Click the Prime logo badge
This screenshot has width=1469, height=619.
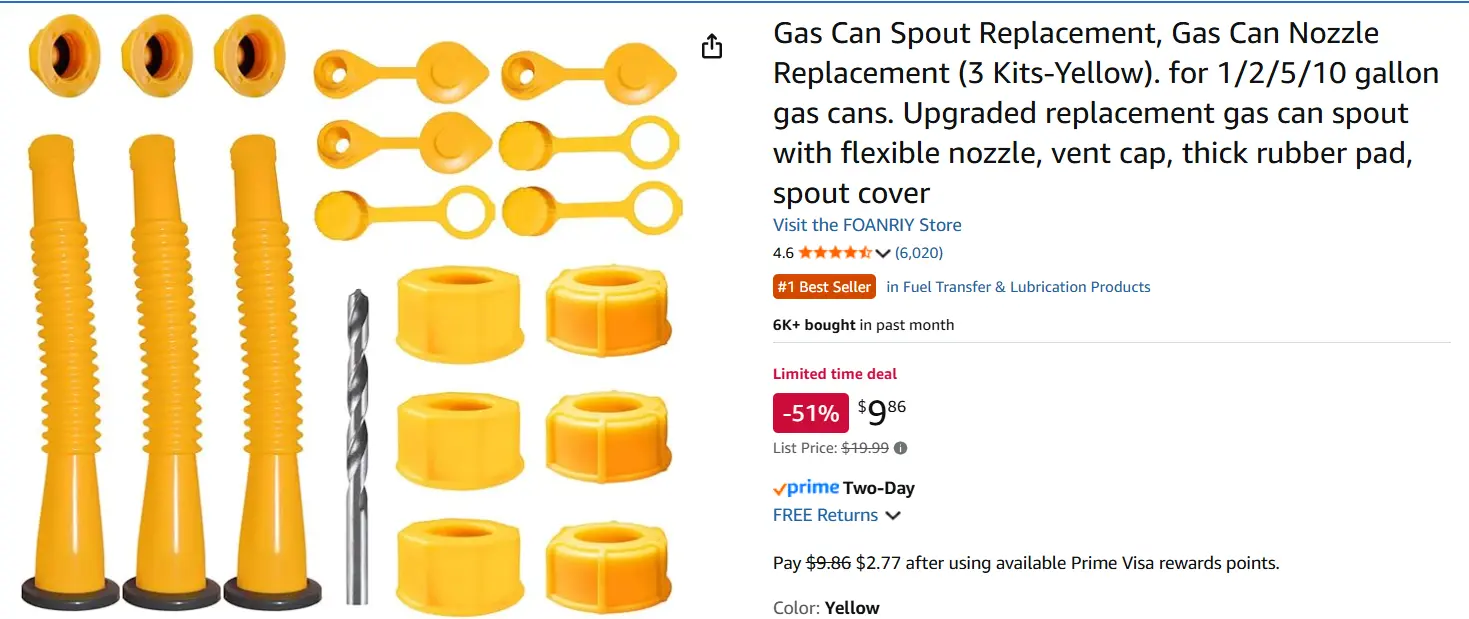tap(806, 488)
